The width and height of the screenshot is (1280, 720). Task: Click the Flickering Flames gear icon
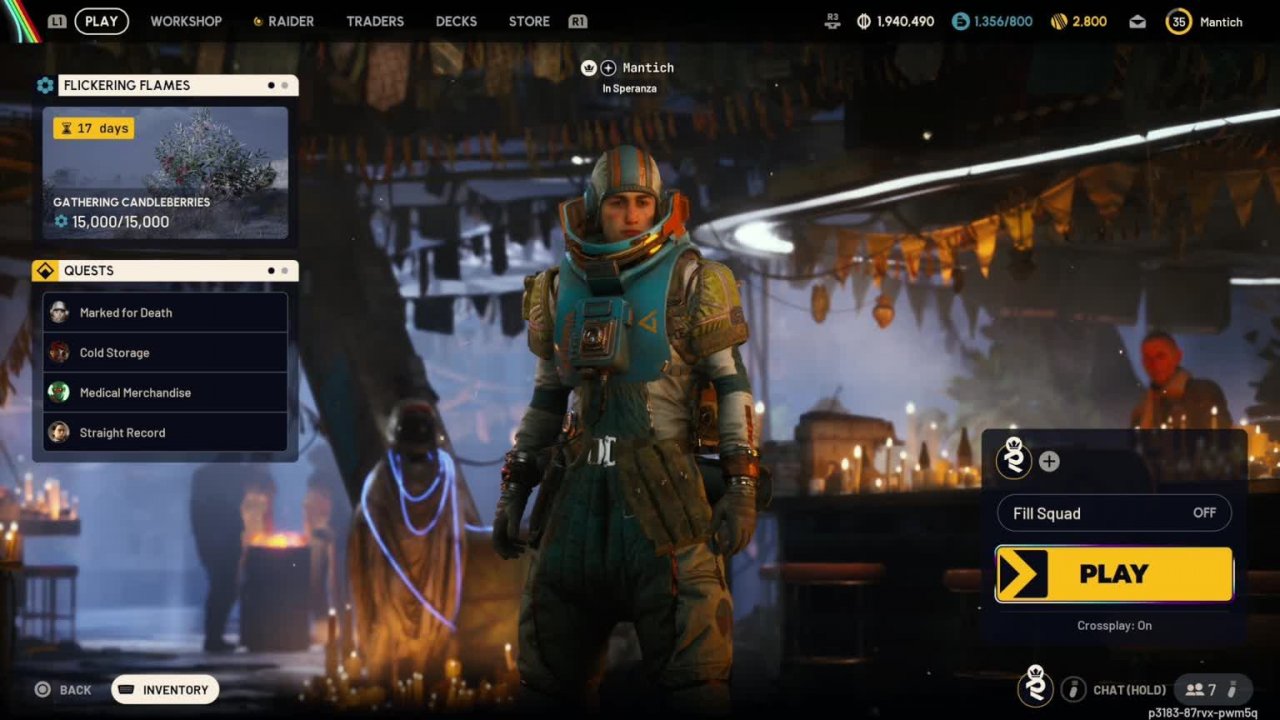point(45,85)
